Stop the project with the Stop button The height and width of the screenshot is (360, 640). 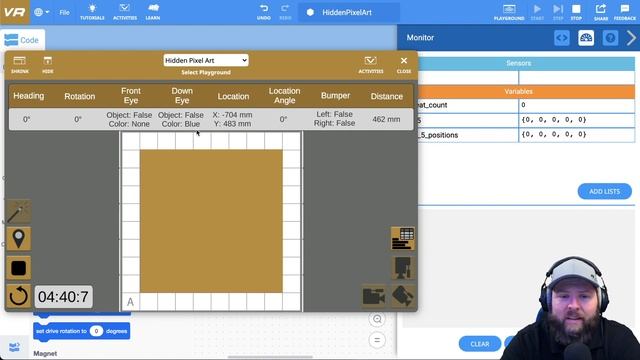[576, 12]
